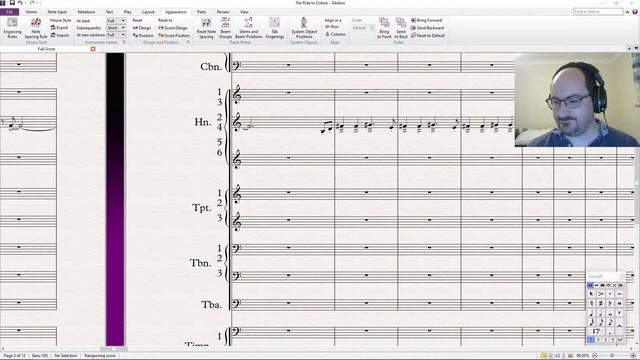Open the Play ribbon tab
640x360 pixels.
pyautogui.click(x=127, y=12)
